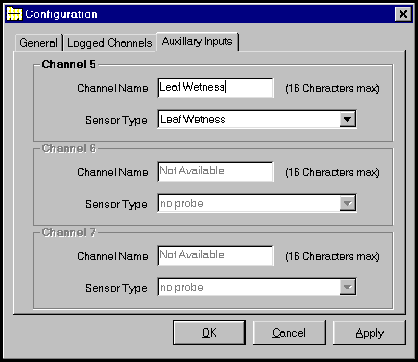Click Channel 7 sensor type dropdown arrow

347,287
